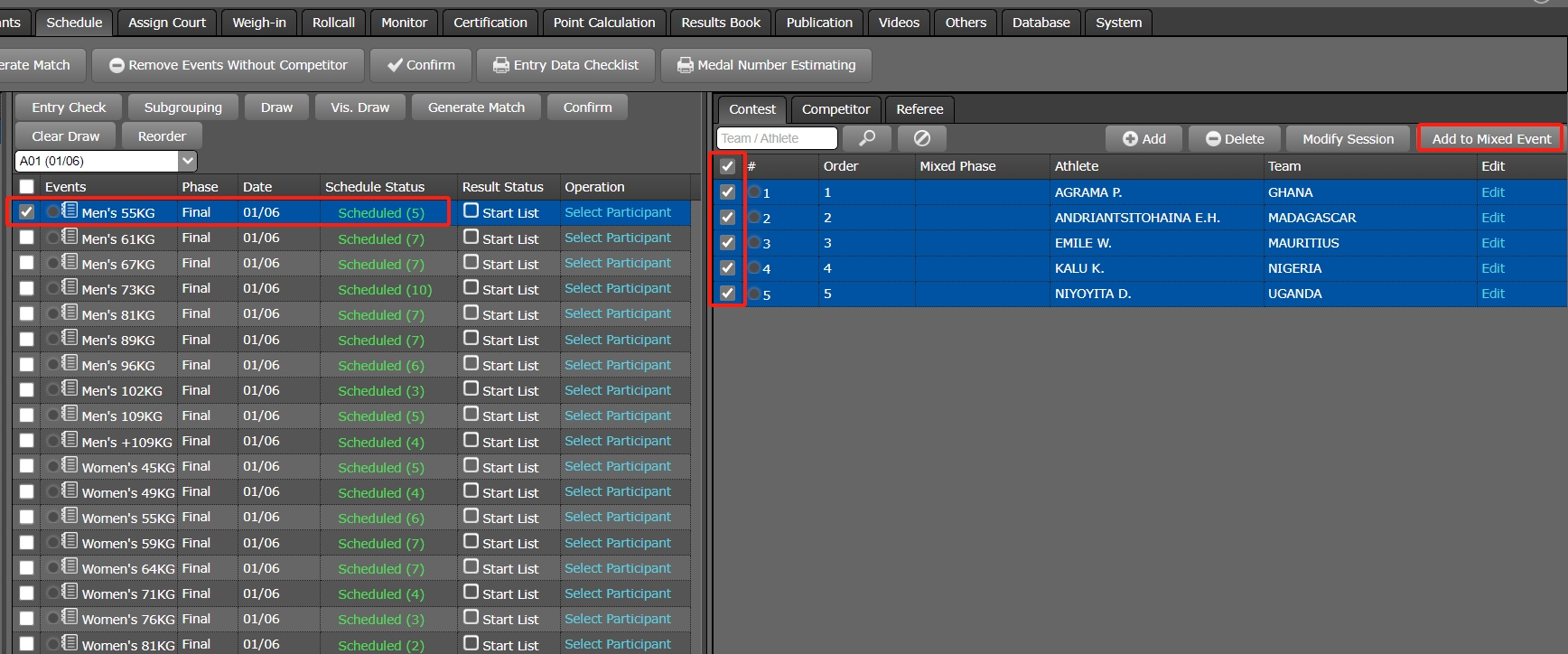This screenshot has width=1568, height=654.
Task: Click the printer icon on Entry Data Checklist
Action: pos(500,65)
